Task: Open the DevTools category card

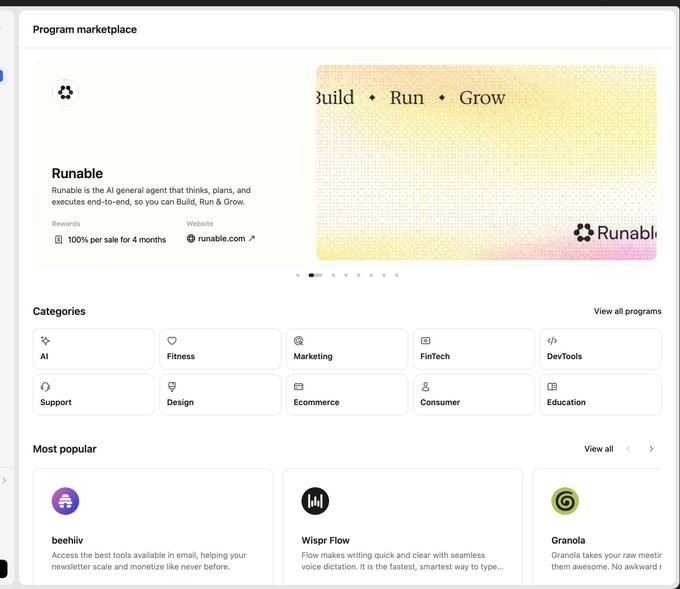Action: pyautogui.click(x=600, y=349)
